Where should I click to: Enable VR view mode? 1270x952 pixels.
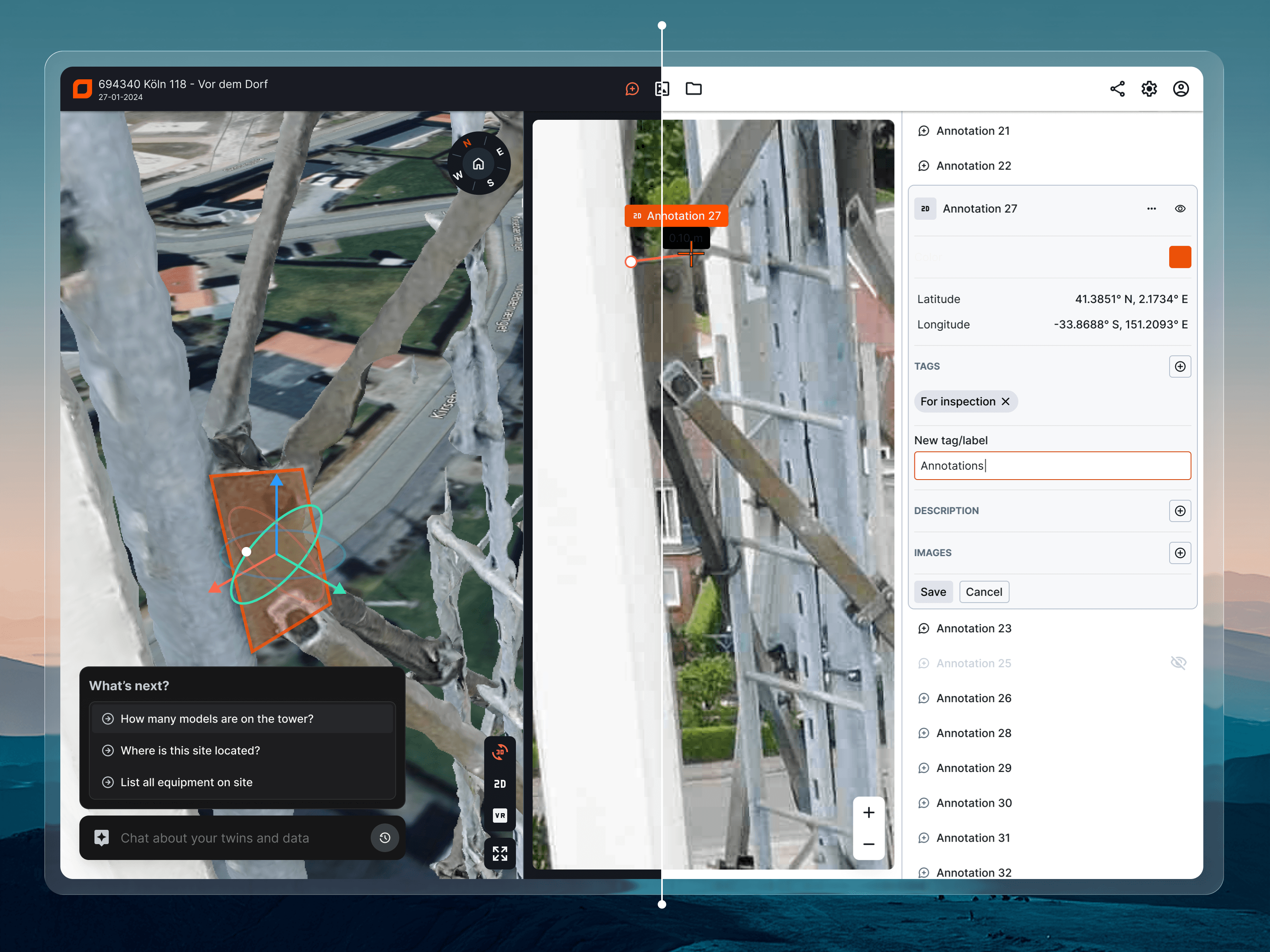[500, 816]
